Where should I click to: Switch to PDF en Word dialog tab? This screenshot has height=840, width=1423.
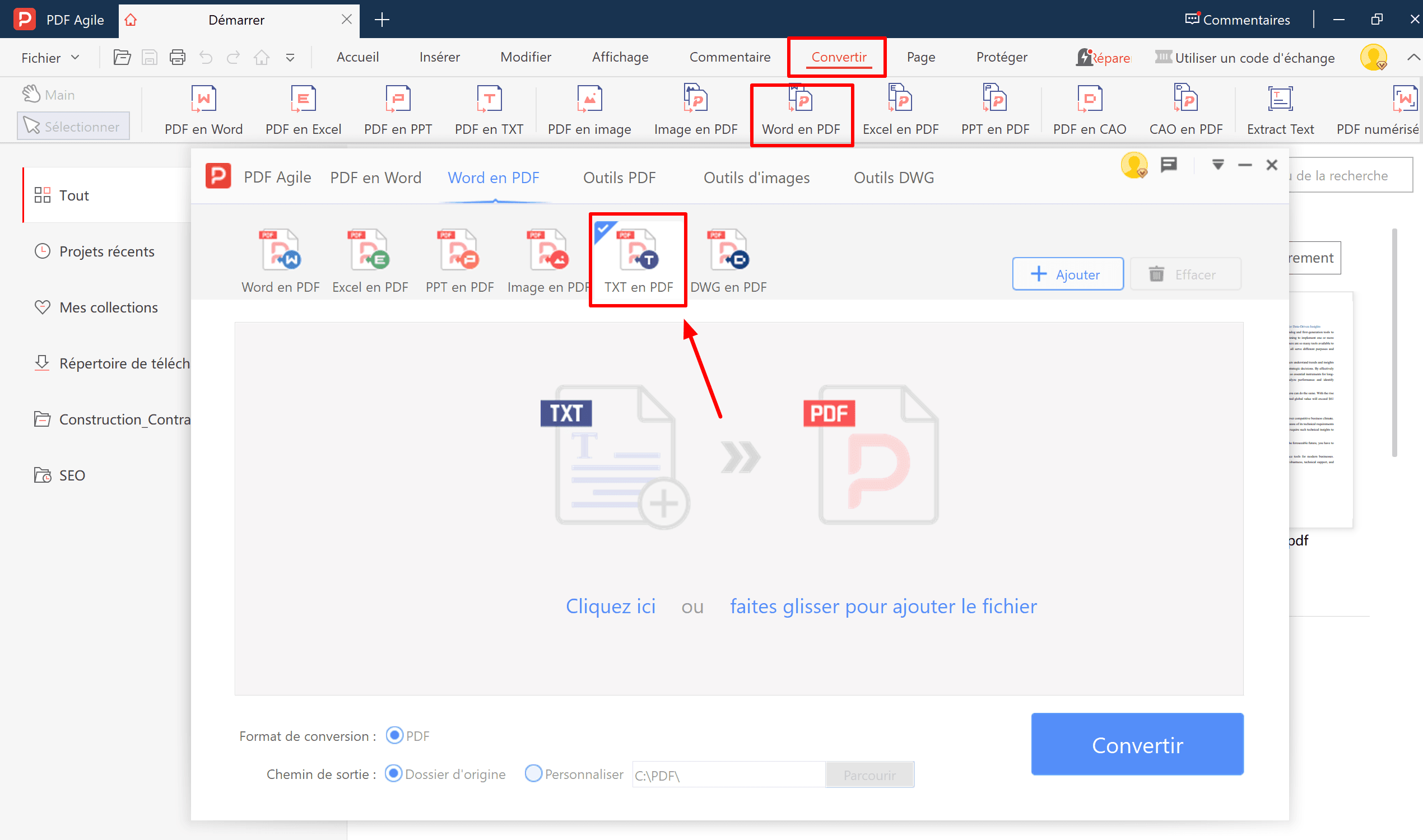pyautogui.click(x=375, y=178)
